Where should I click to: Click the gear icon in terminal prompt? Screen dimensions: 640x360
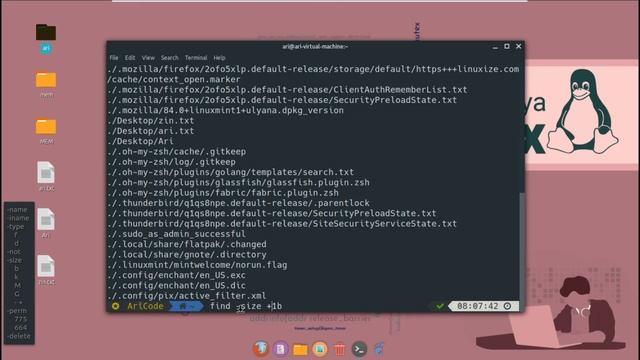pyautogui.click(x=116, y=306)
